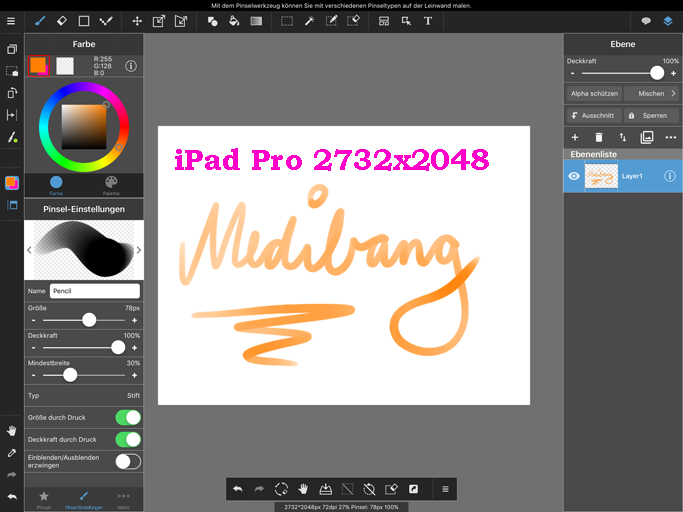Select the Brush tool in top toolbar
This screenshot has height=512, width=683.
coord(40,21)
